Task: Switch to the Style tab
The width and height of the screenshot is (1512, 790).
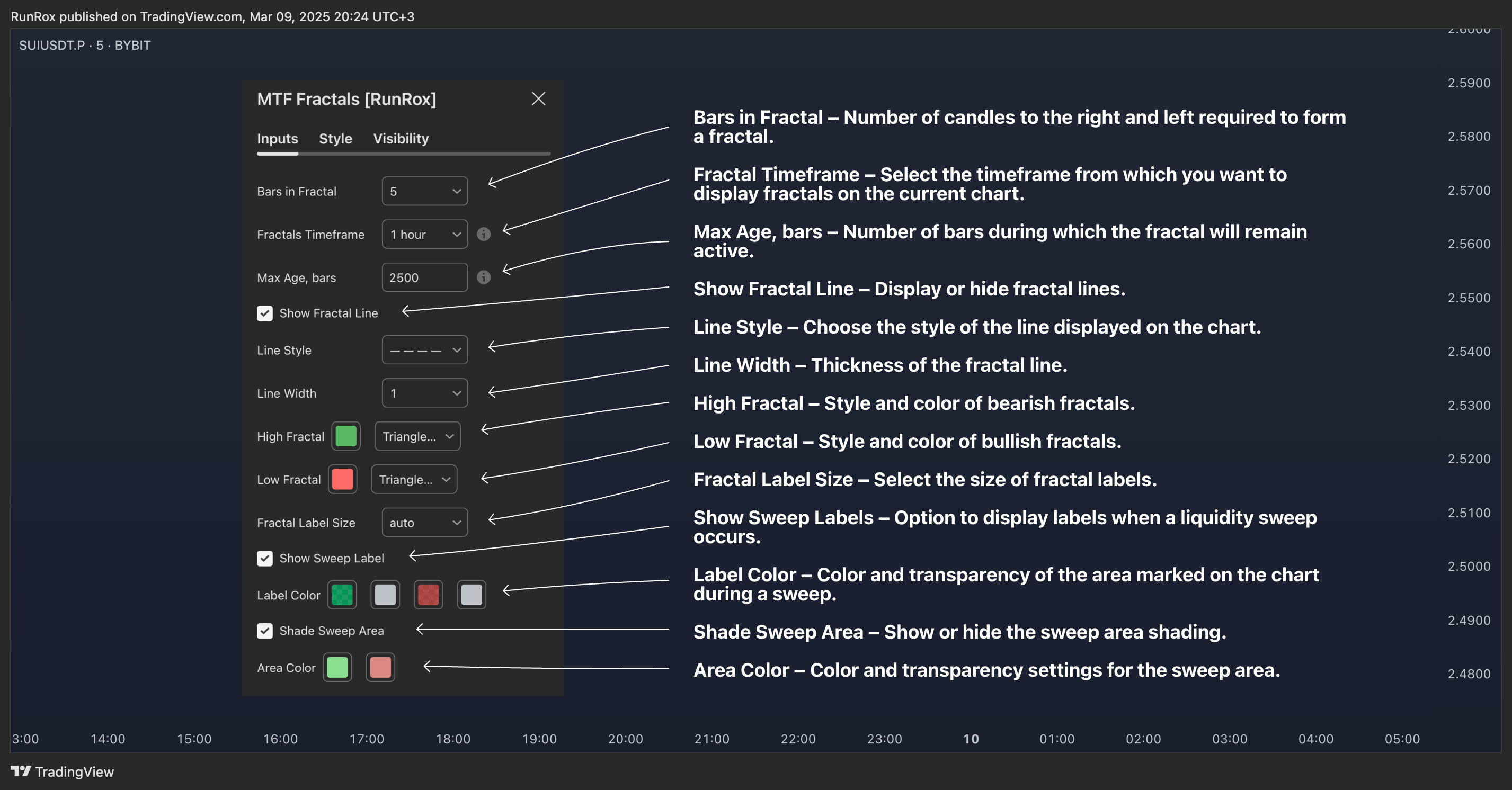Action: pyautogui.click(x=335, y=138)
